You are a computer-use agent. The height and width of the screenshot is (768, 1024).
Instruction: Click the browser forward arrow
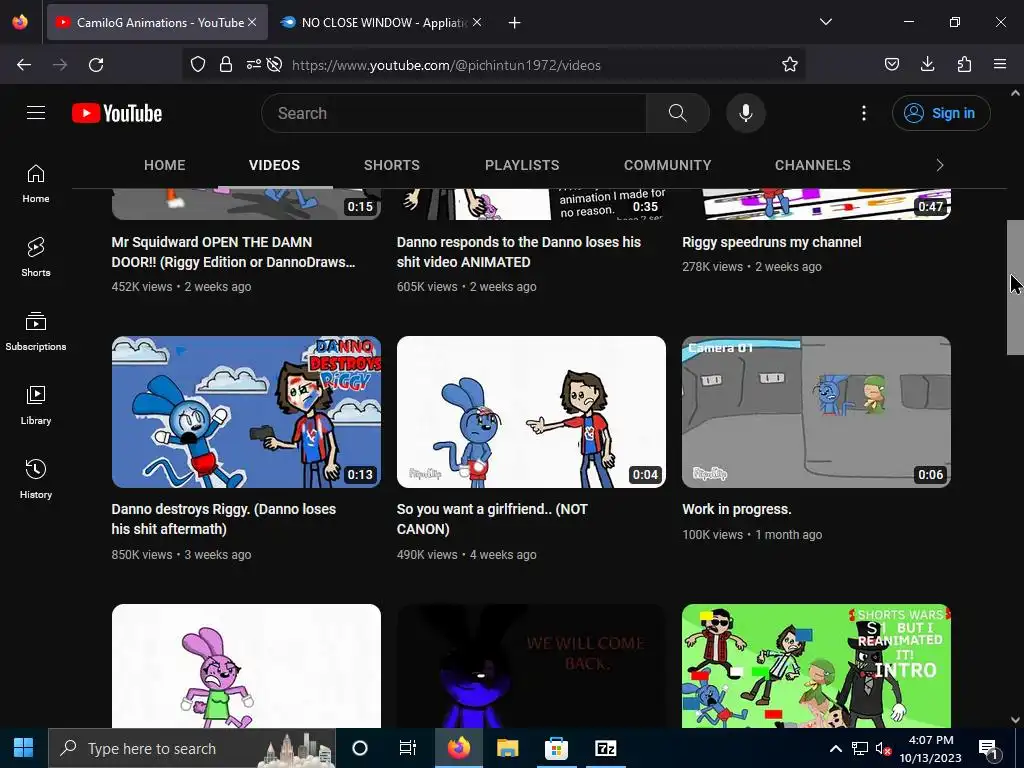(60, 65)
